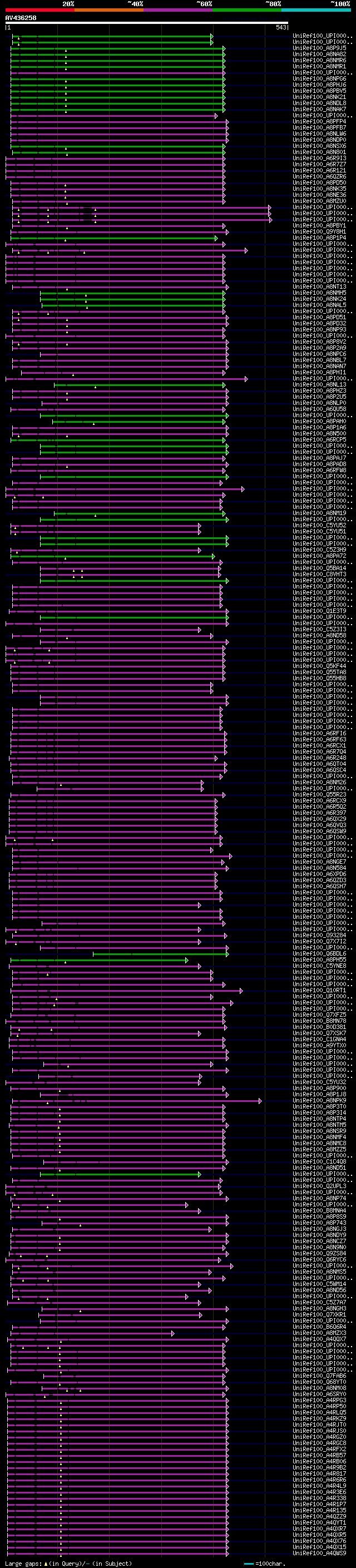Select the UniRef100_A8NAK7 row label
This screenshot has width=356, height=1568.
[x=319, y=109]
